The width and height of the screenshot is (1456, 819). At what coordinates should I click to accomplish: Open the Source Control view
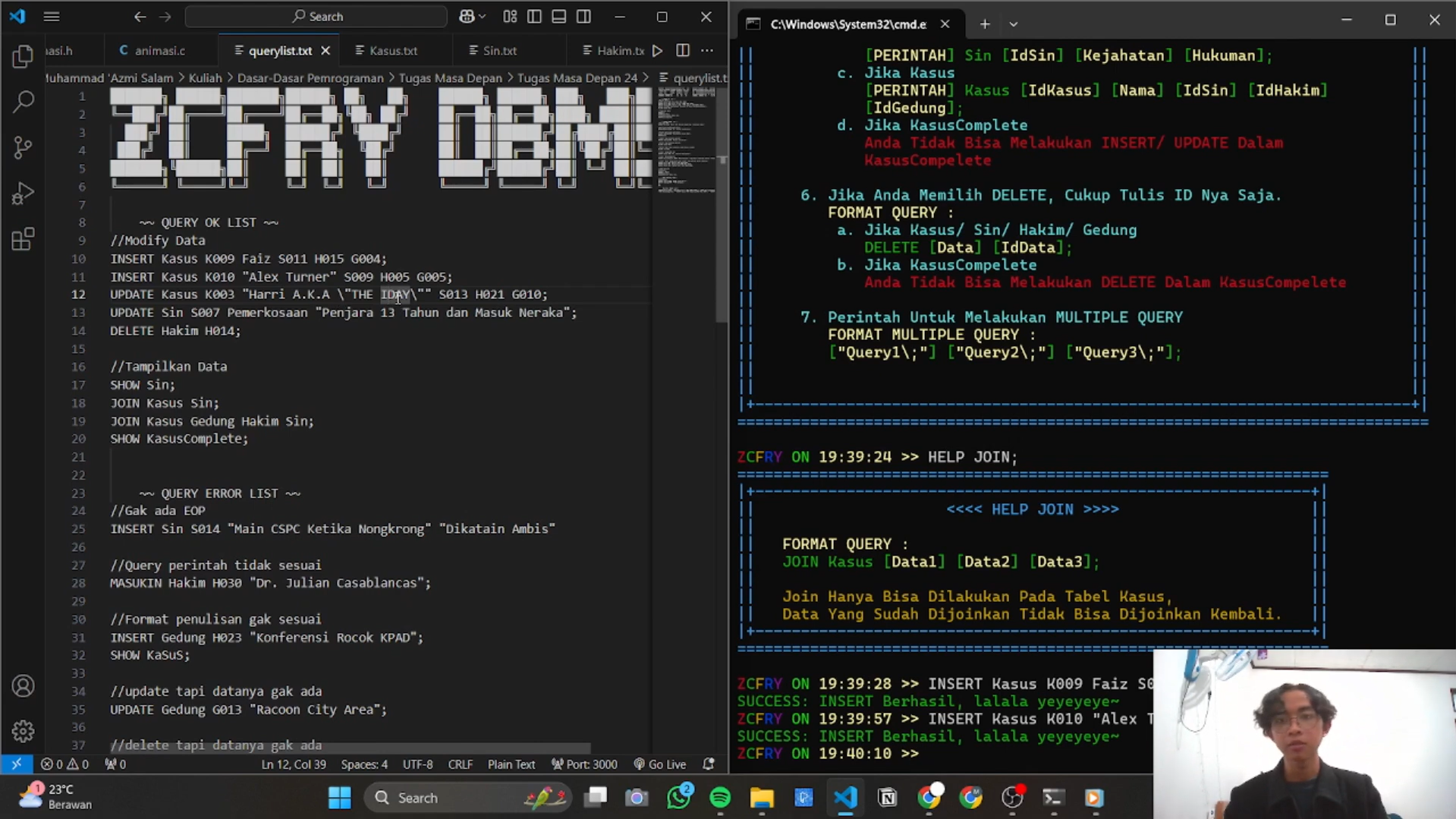[23, 147]
